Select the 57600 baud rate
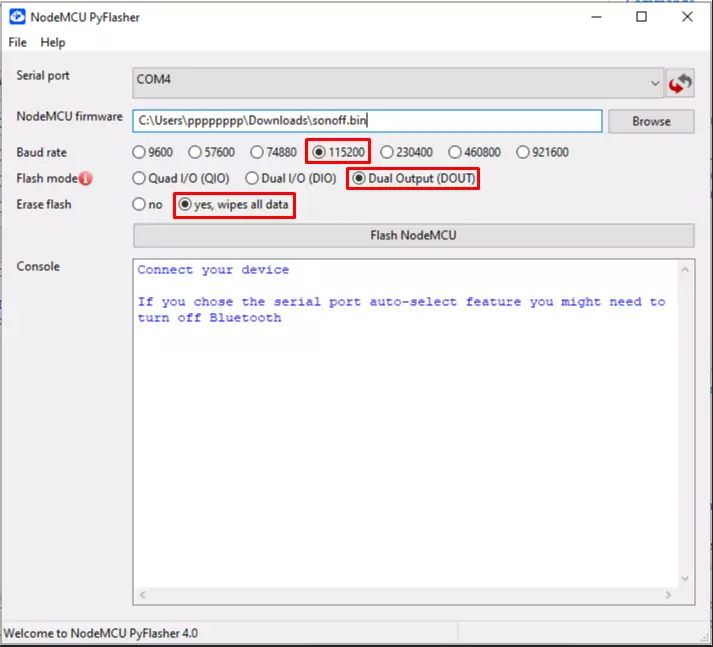Screen dimensions: 713x647 [211, 152]
